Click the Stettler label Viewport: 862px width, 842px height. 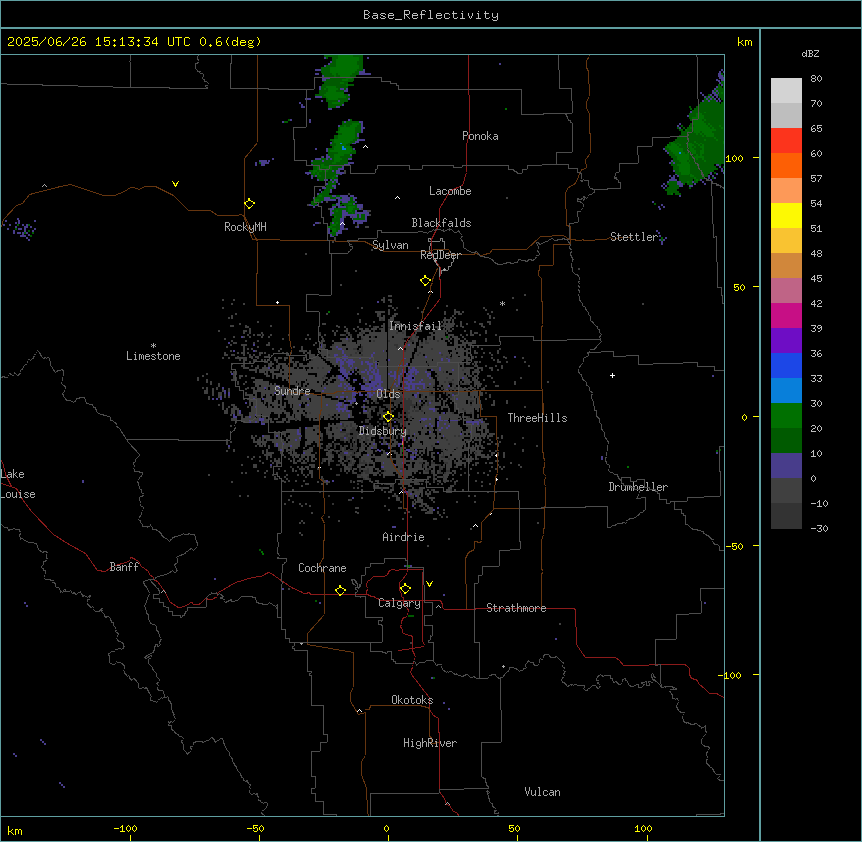coord(634,237)
